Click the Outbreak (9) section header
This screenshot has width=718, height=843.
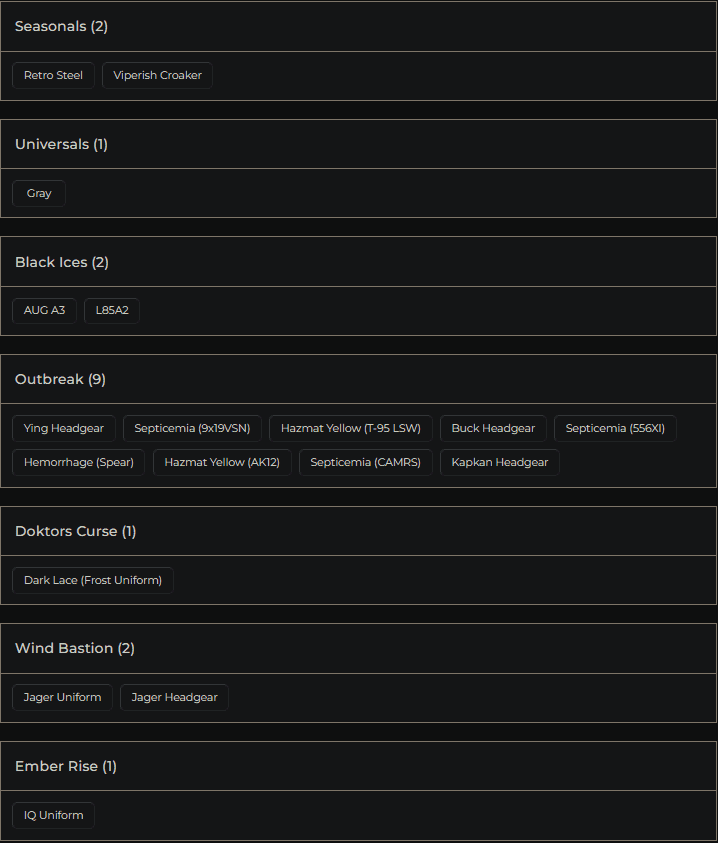[x=60, y=379]
